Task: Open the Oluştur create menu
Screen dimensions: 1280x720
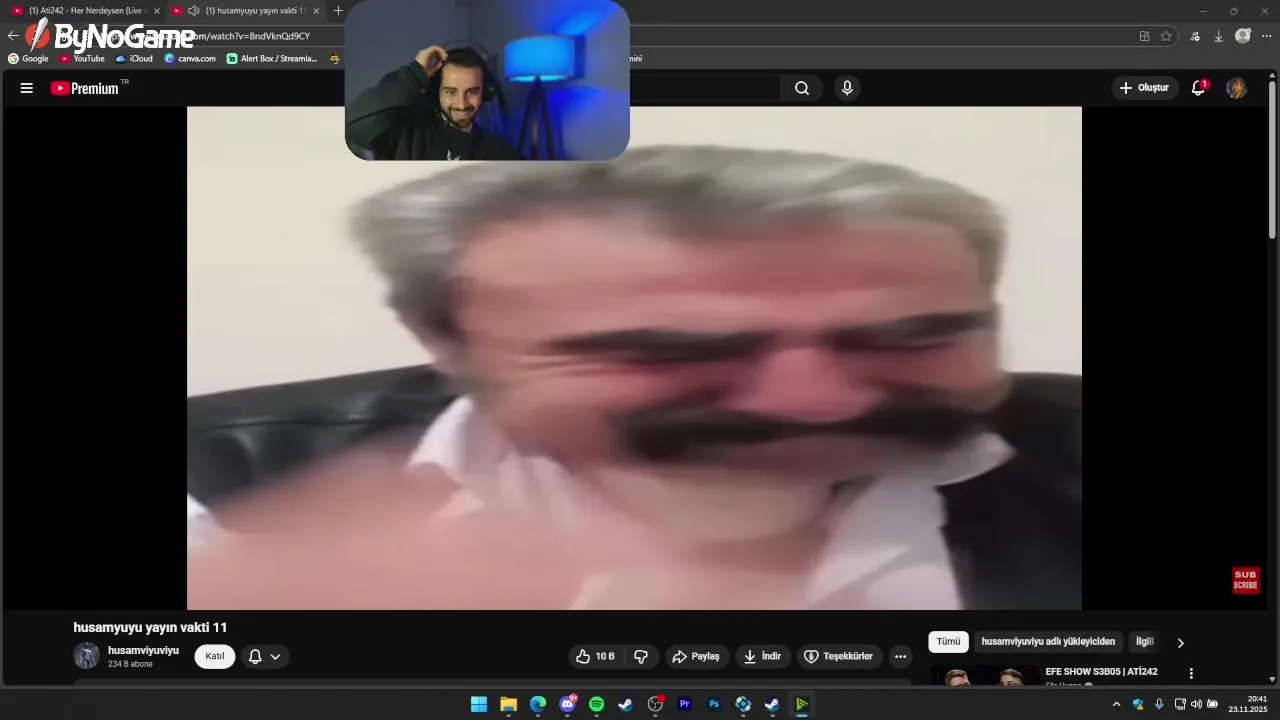Action: (1144, 88)
